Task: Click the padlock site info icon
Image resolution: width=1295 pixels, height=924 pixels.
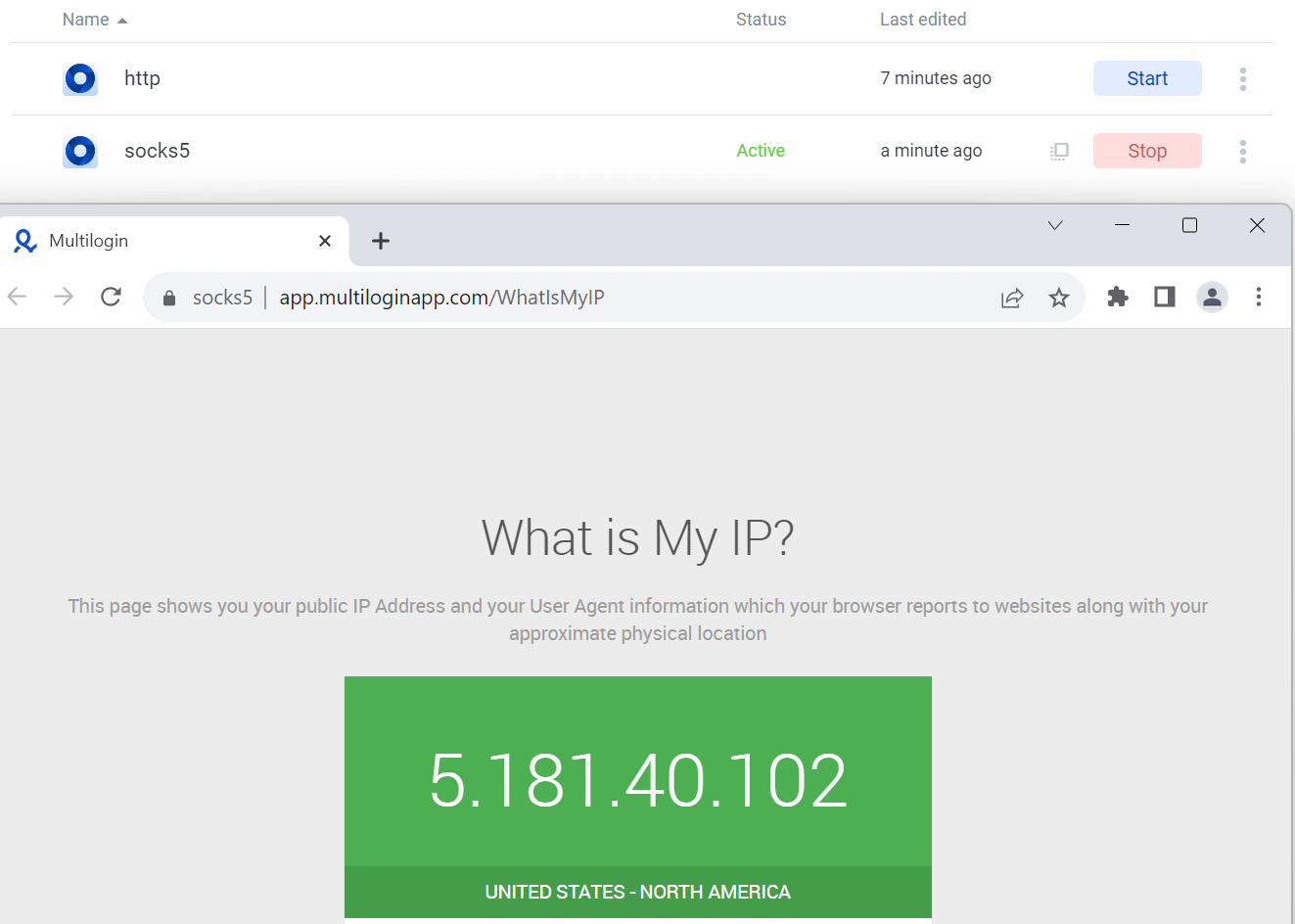Action: pos(169,298)
